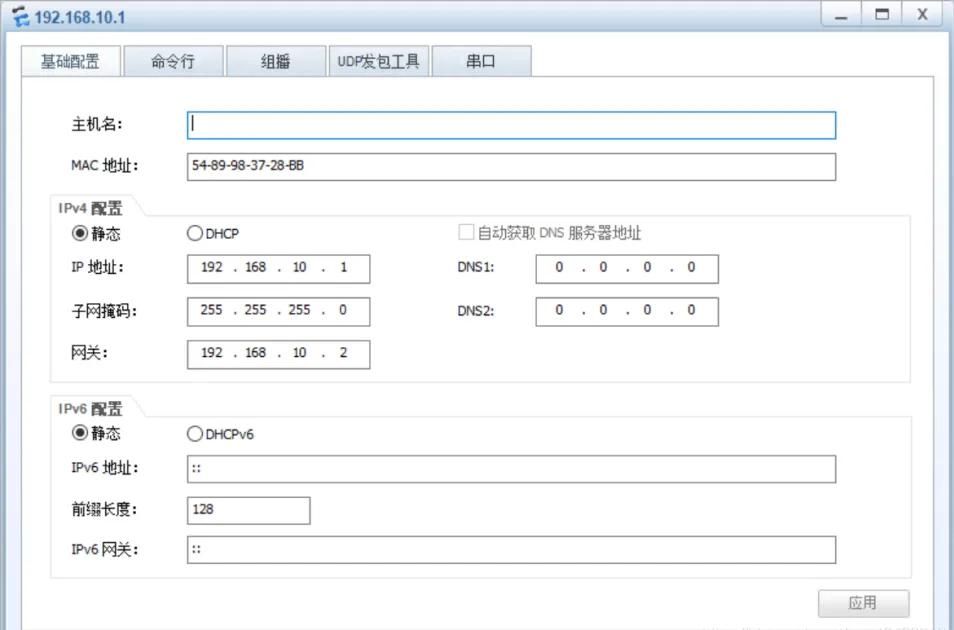Screen dimensions: 954x630
Task: Click the app icon in title bar
Action: pos(19,18)
